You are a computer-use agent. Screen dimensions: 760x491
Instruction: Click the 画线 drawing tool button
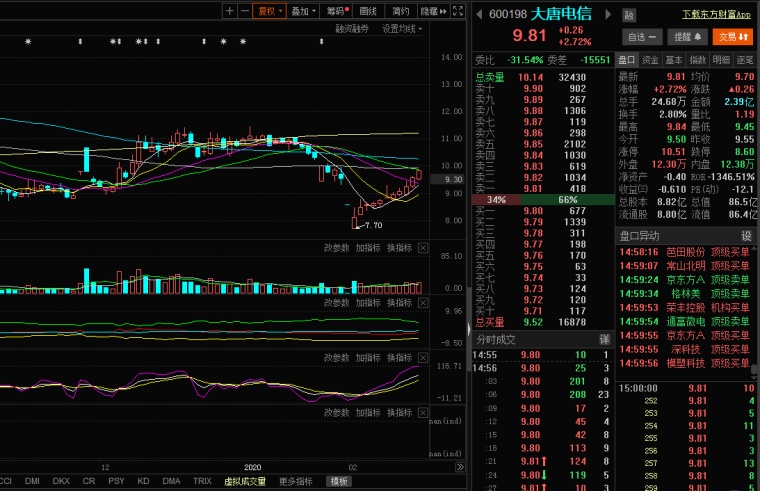pyautogui.click(x=368, y=11)
